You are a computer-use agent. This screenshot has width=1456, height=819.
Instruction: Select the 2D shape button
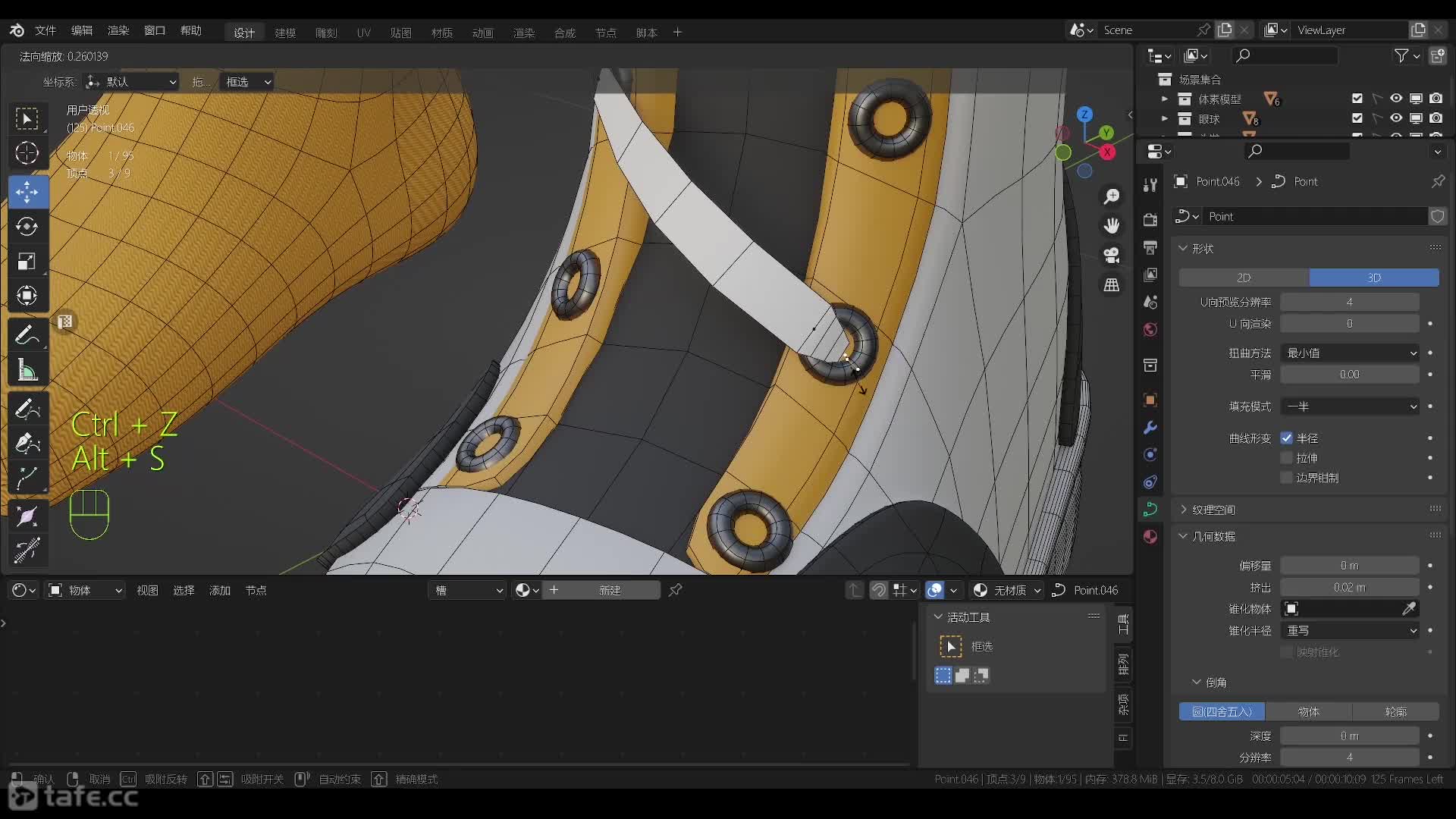pyautogui.click(x=1244, y=278)
